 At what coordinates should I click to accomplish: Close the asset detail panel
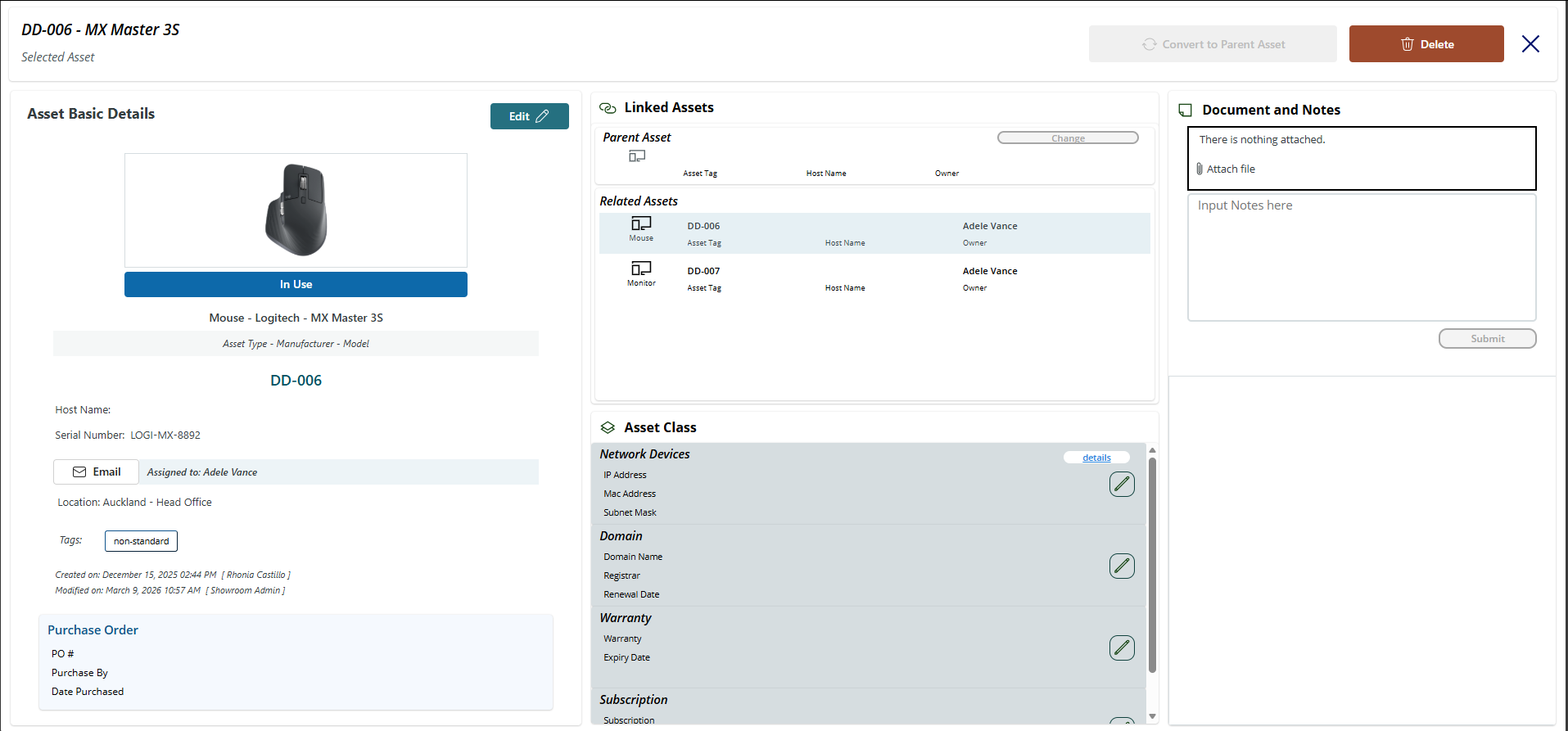pyautogui.click(x=1530, y=44)
